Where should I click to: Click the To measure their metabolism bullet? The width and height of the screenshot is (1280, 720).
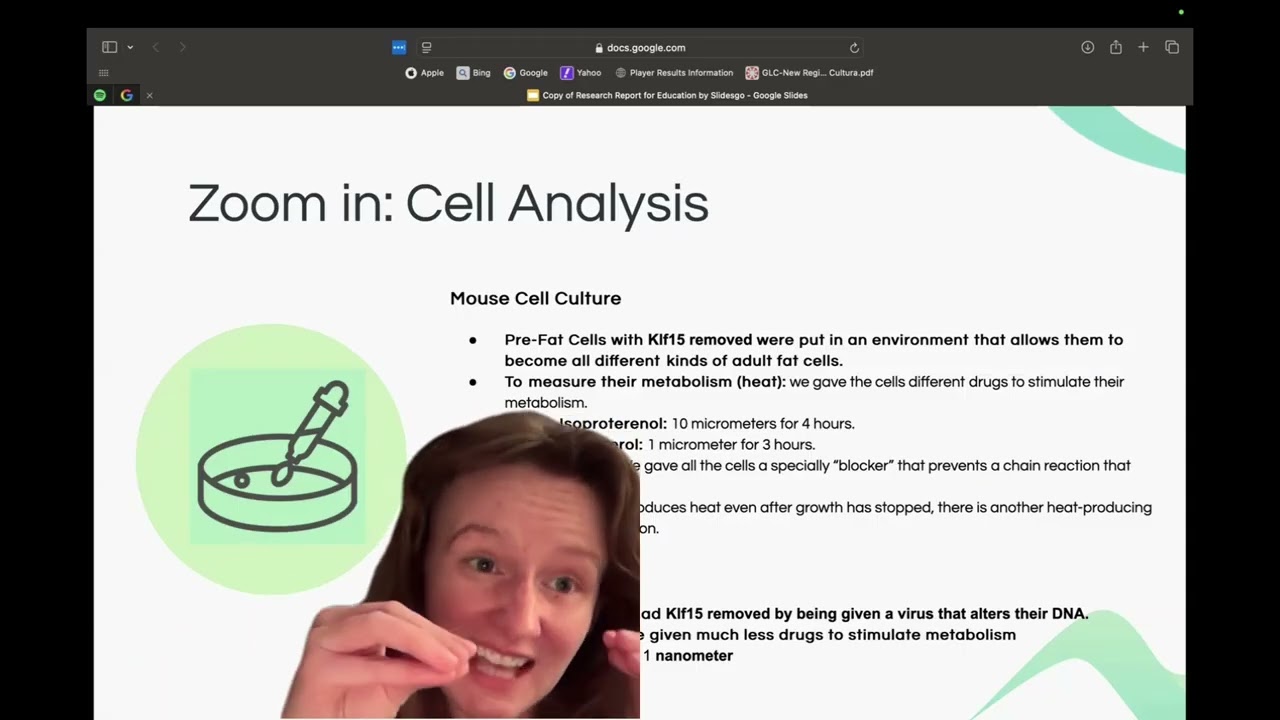[813, 392]
